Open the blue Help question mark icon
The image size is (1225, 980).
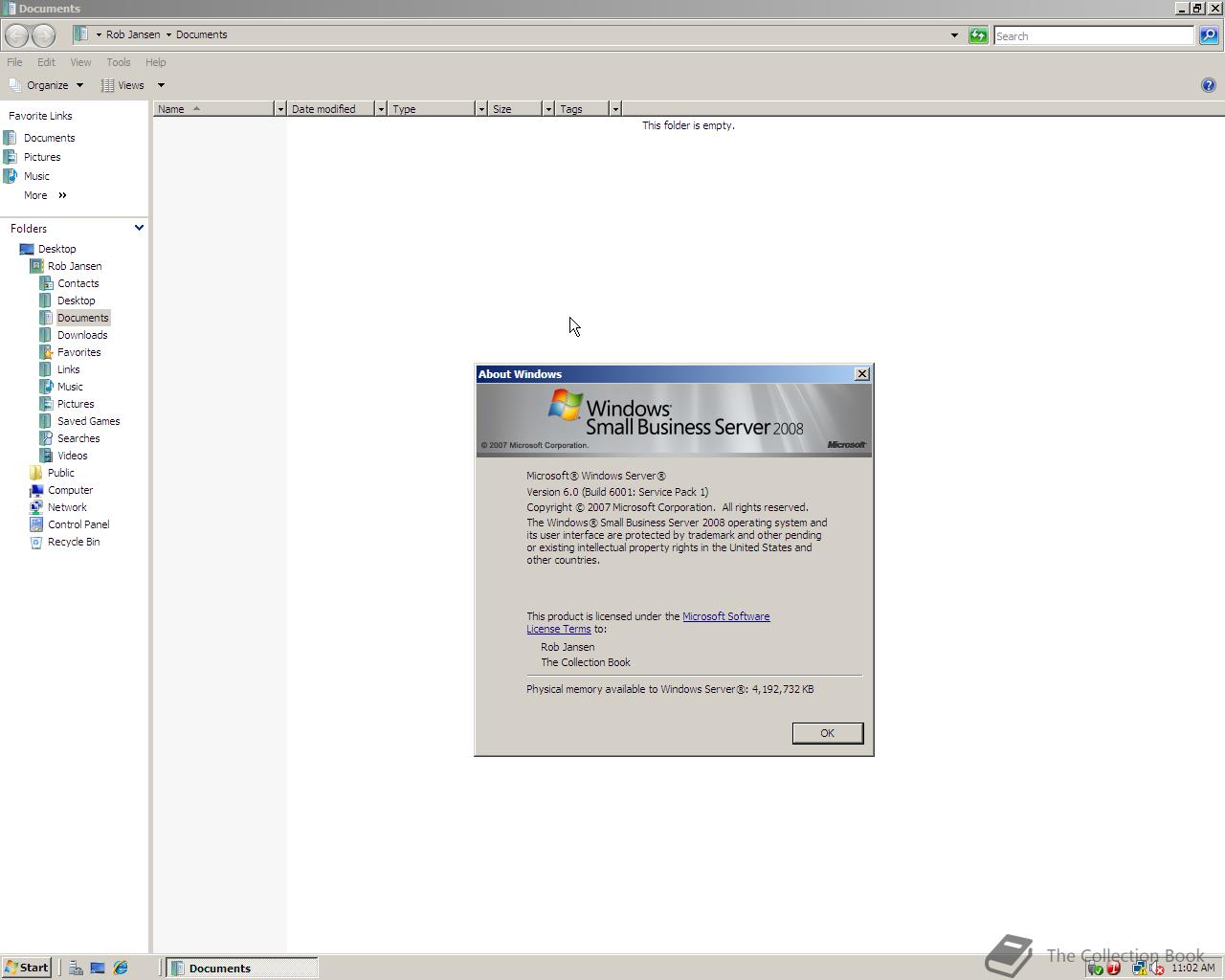coord(1208,85)
